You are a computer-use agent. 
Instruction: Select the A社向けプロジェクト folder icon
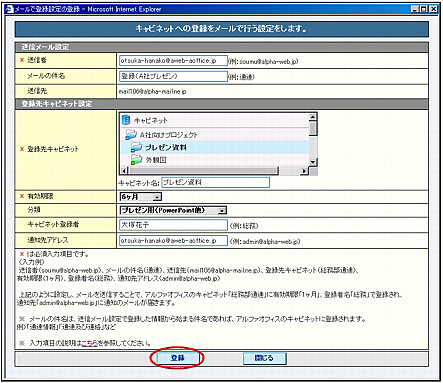coord(131,135)
